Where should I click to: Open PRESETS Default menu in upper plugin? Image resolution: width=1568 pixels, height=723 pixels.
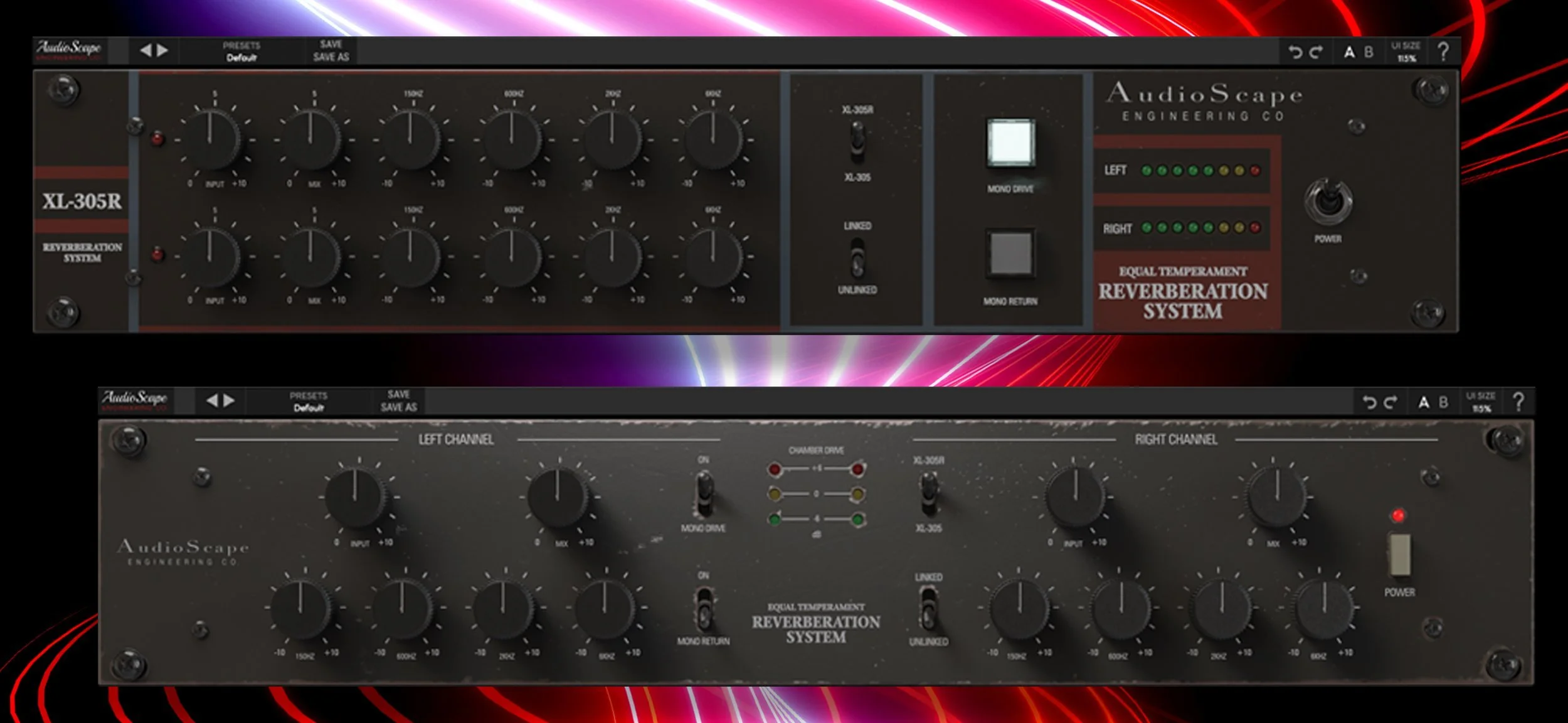241,51
